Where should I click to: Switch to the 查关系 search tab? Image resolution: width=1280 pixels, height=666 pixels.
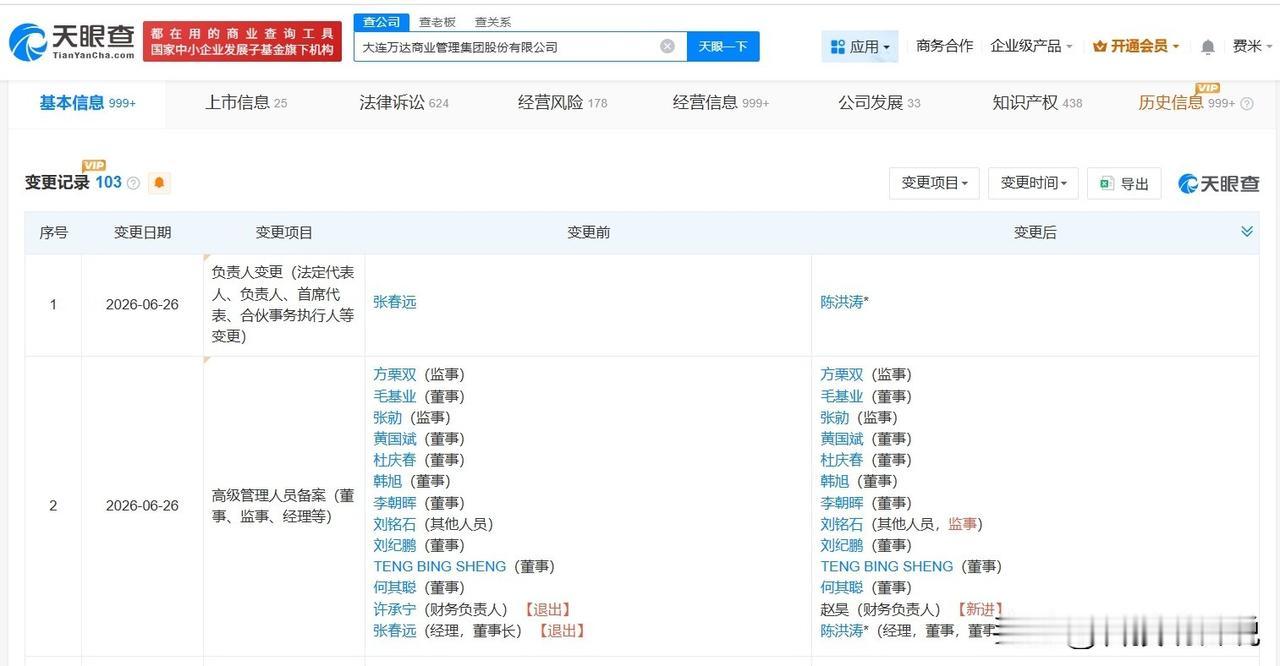tap(492, 22)
